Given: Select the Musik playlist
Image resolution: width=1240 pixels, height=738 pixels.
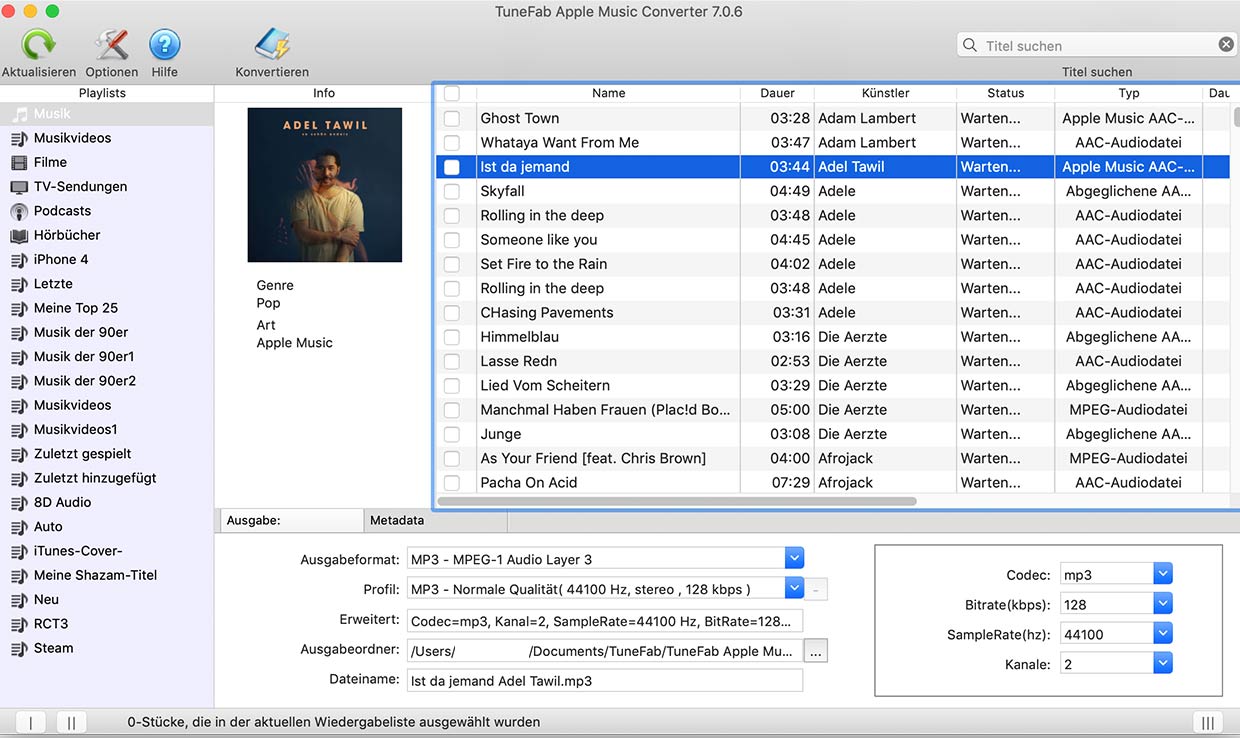Looking at the screenshot, I should pos(107,114).
